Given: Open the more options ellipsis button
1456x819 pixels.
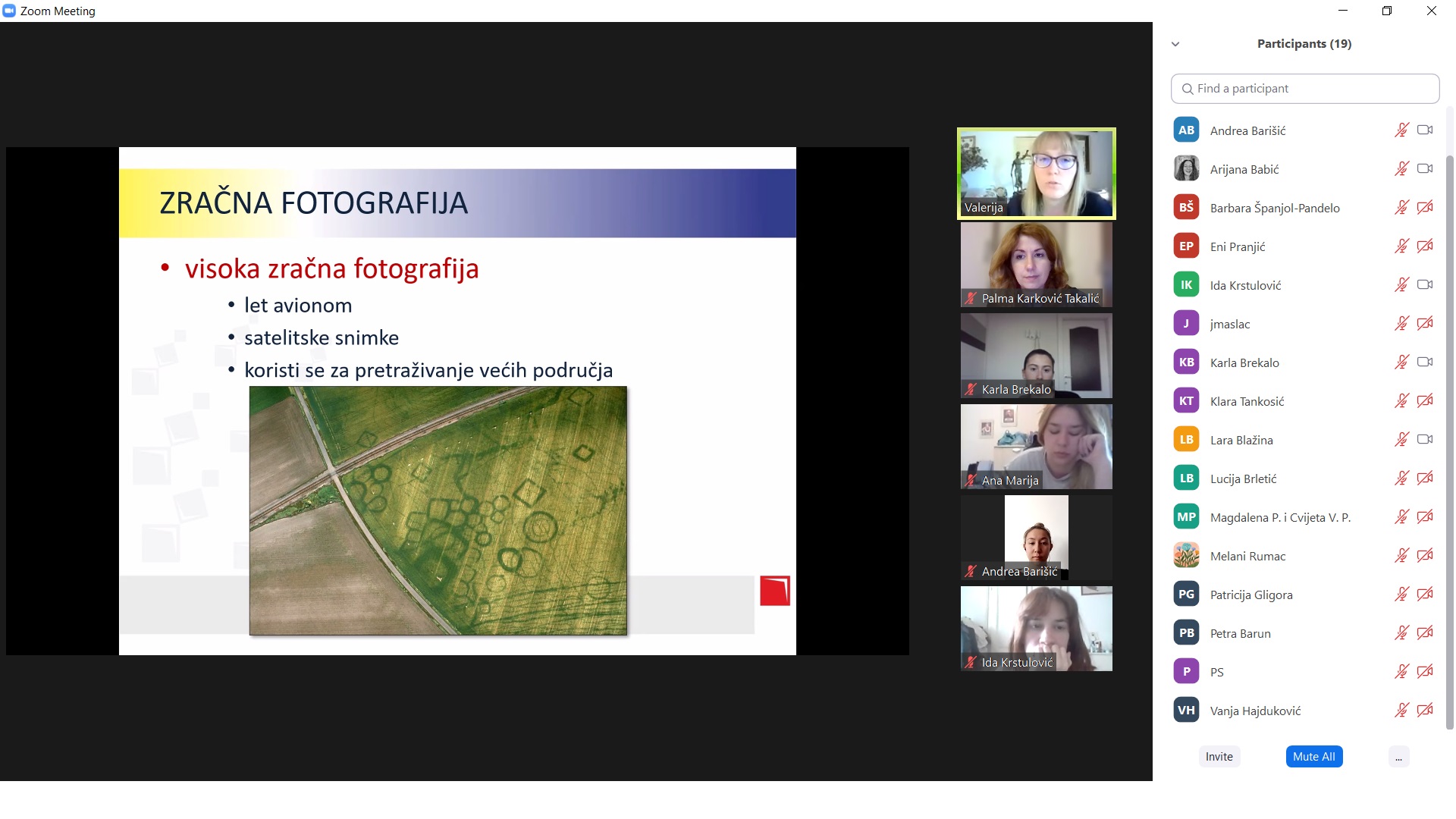Looking at the screenshot, I should pos(1398,757).
